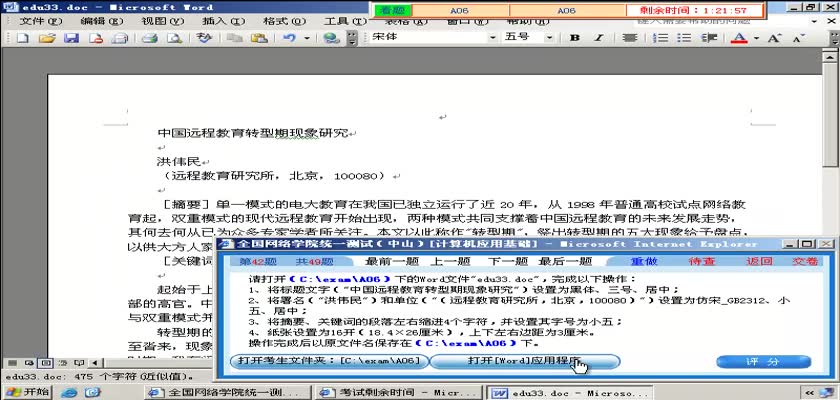Print the document with printer icon

(149, 38)
